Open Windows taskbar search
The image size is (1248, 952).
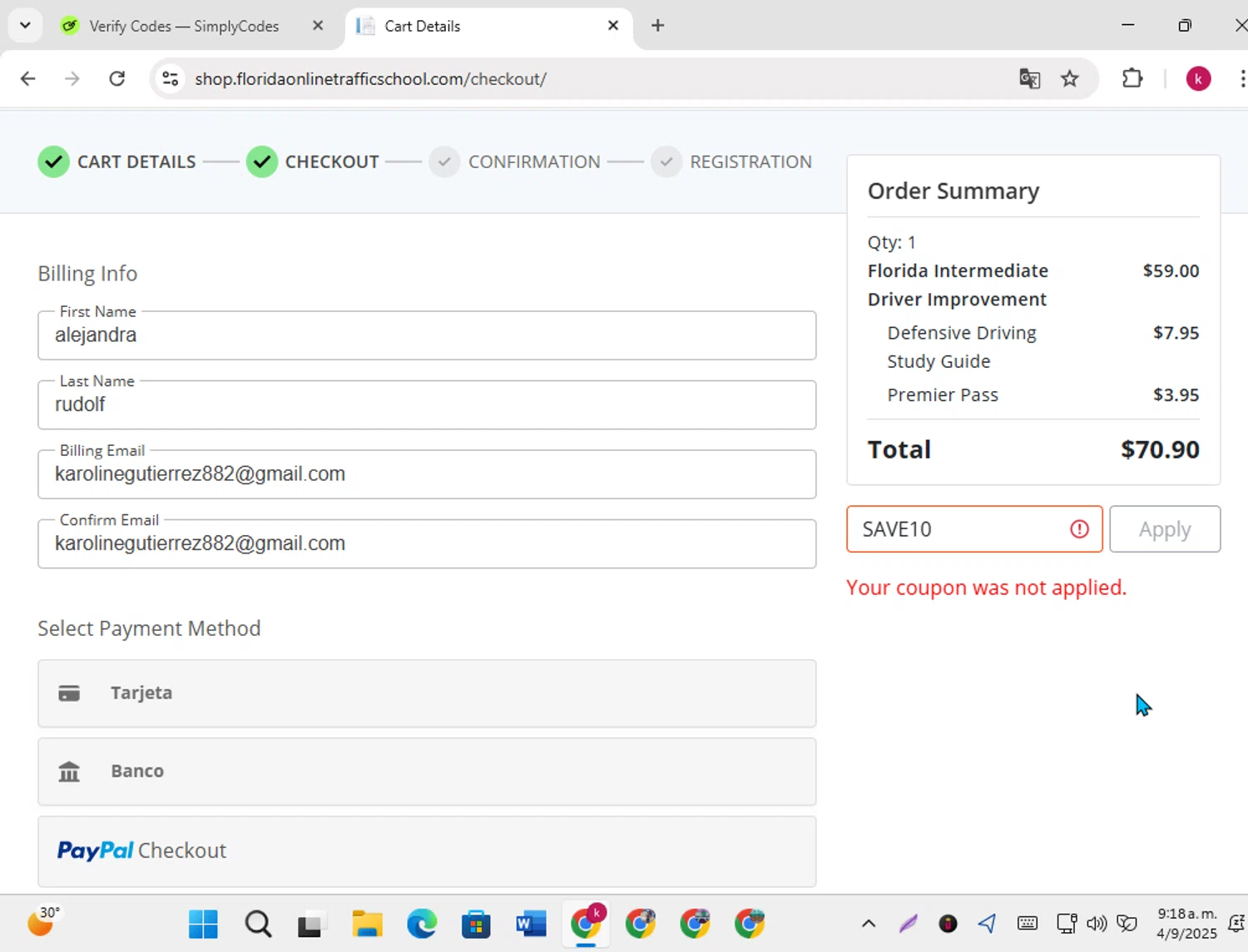258,924
